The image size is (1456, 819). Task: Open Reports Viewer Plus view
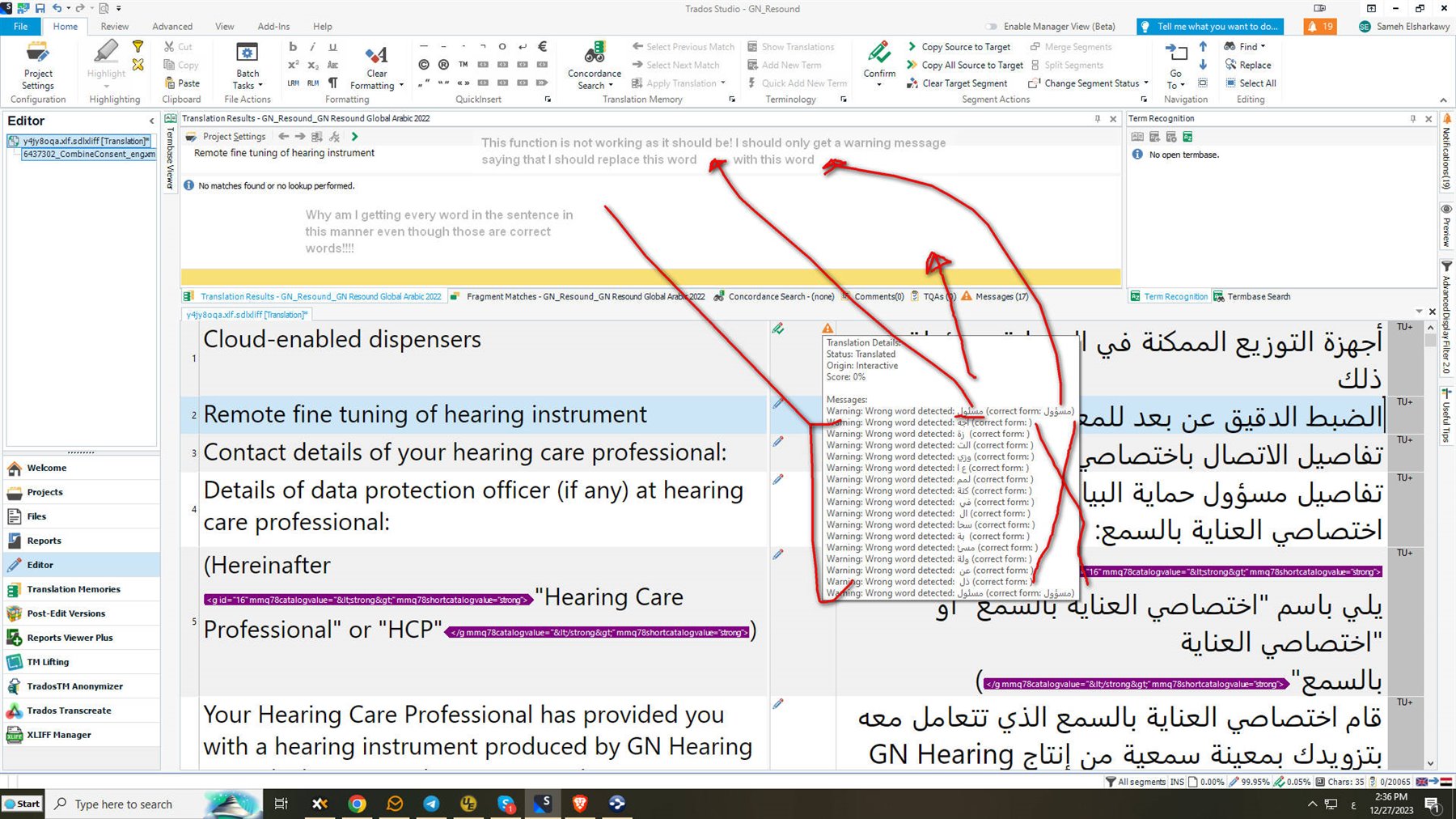click(x=81, y=638)
